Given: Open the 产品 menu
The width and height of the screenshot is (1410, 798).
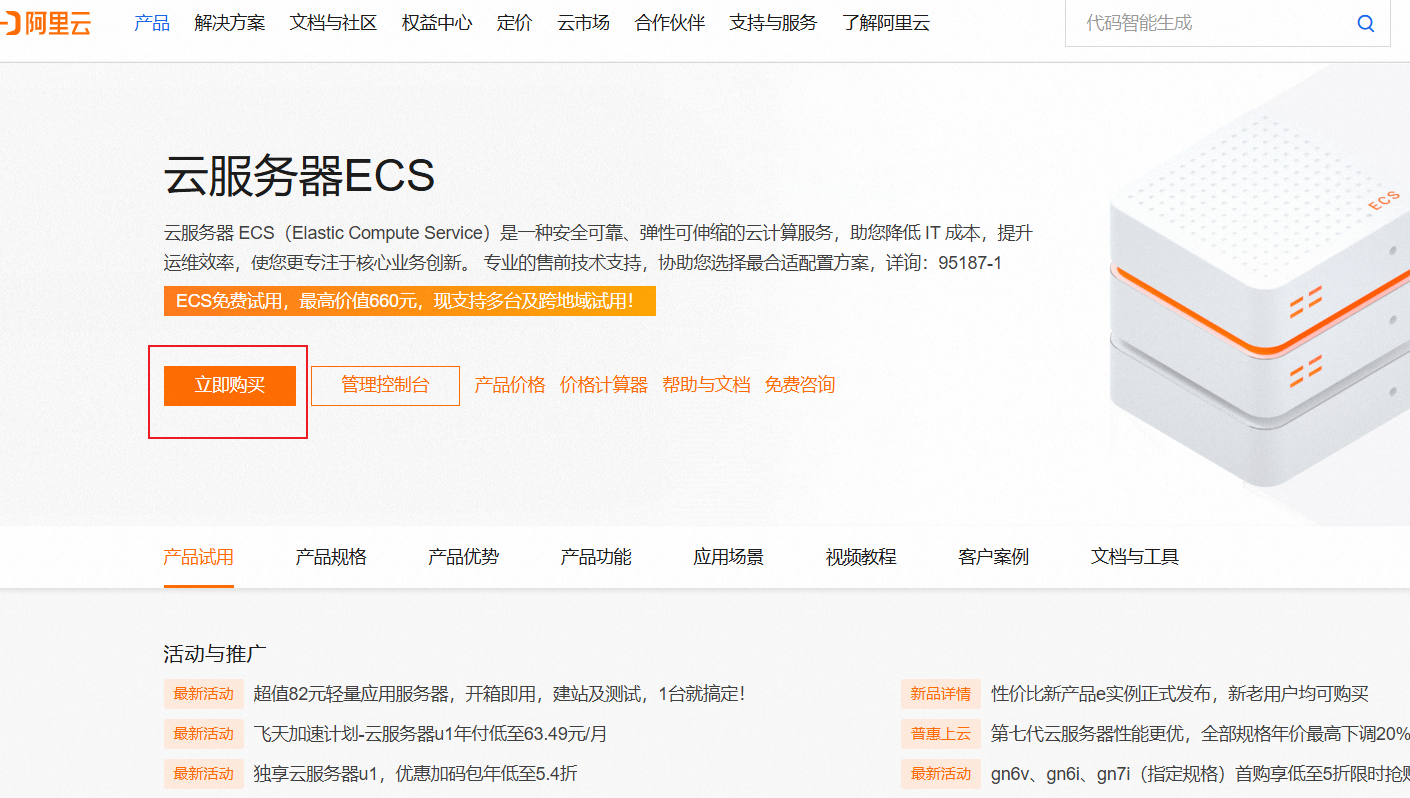Looking at the screenshot, I should [152, 23].
